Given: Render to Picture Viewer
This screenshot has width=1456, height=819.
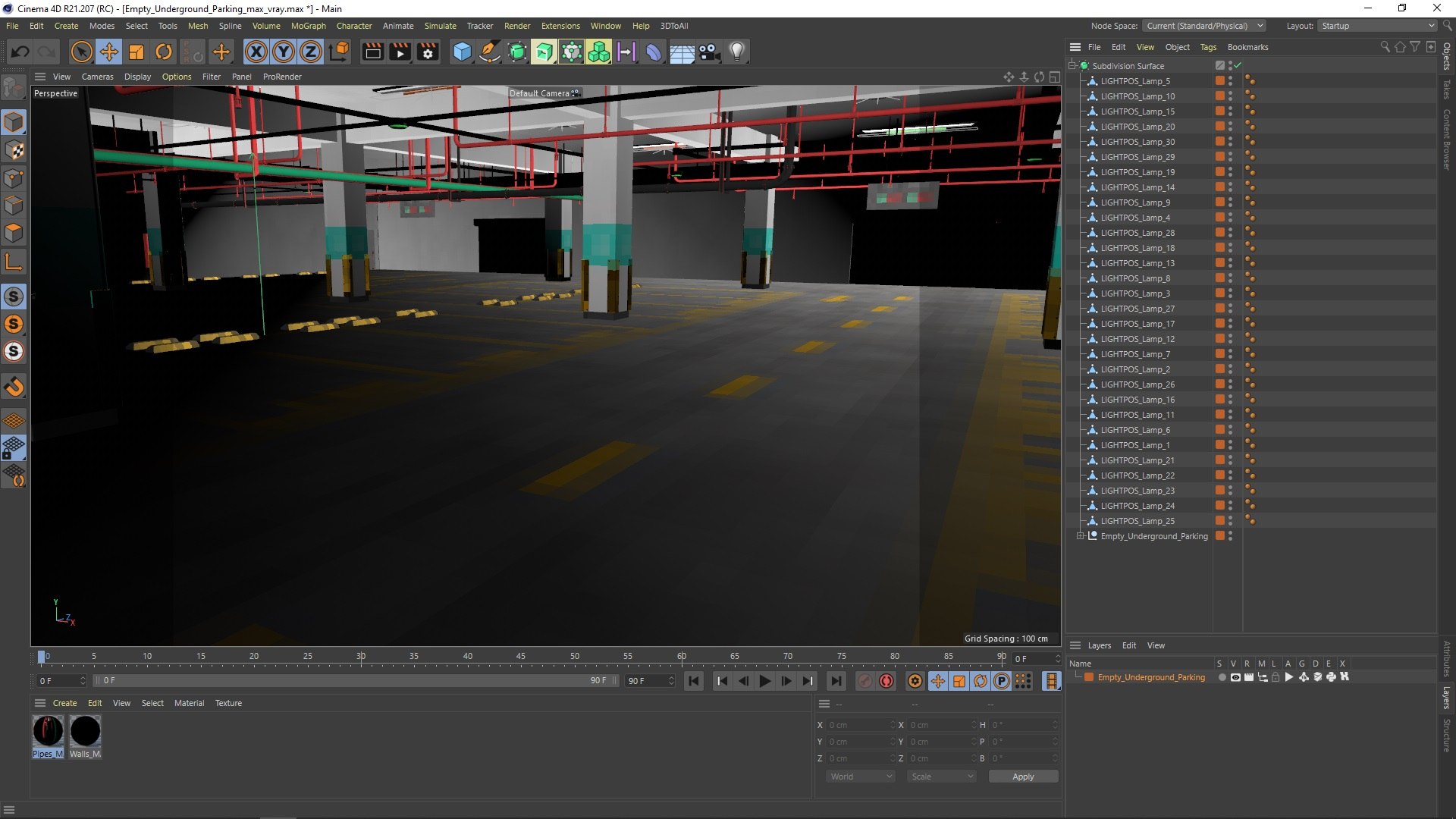Looking at the screenshot, I should click(x=400, y=52).
